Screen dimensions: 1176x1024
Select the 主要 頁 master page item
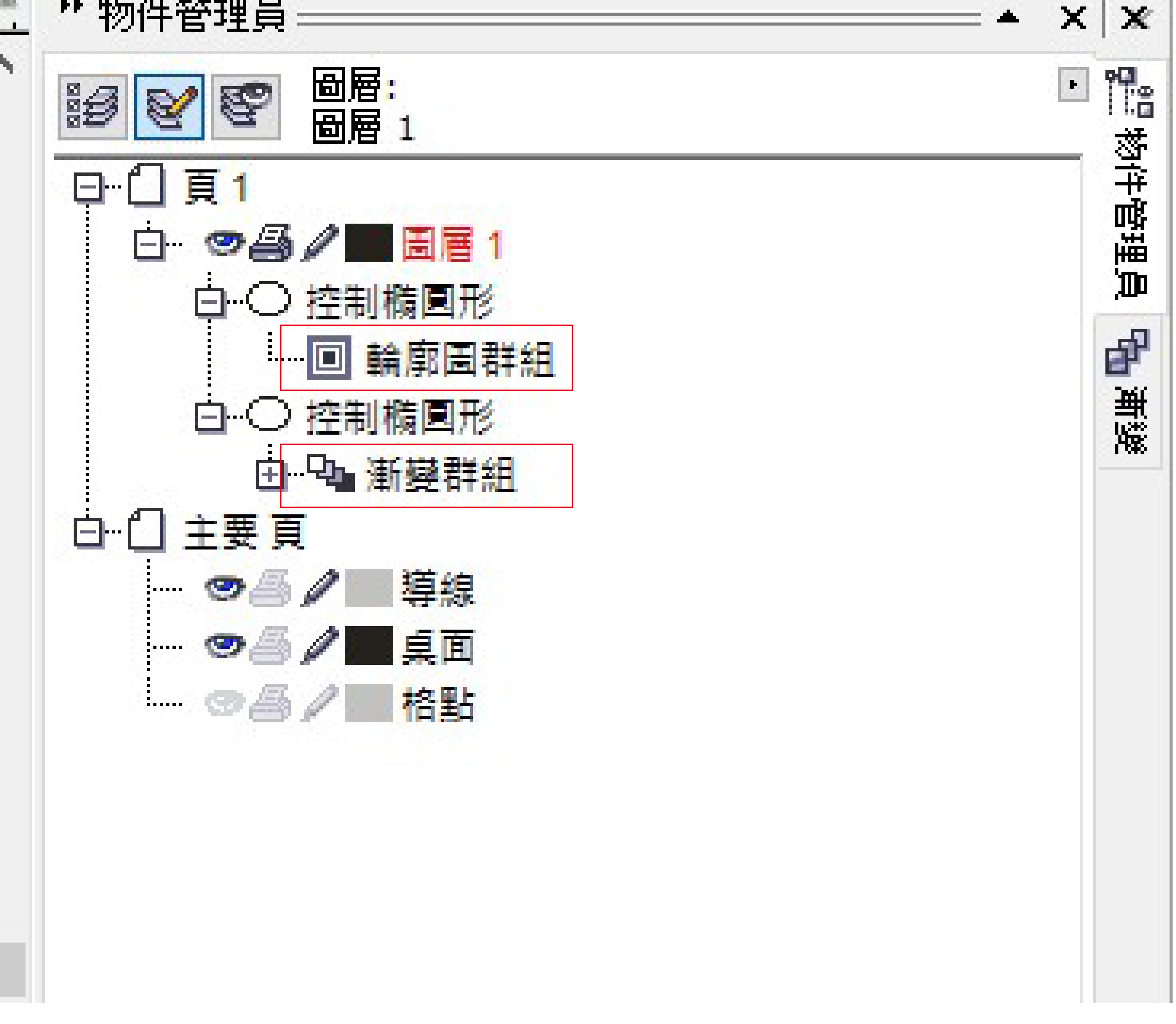[x=246, y=532]
